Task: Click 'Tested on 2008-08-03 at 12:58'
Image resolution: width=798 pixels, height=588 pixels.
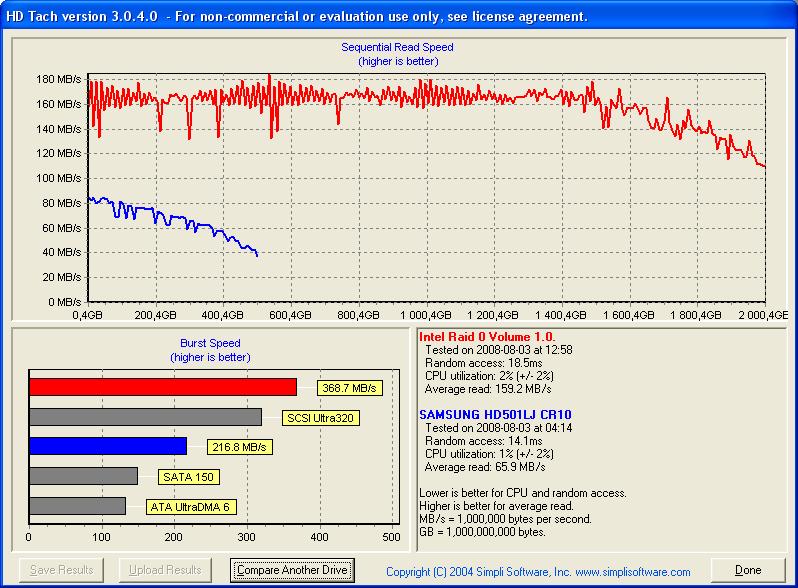Action: tap(499, 350)
